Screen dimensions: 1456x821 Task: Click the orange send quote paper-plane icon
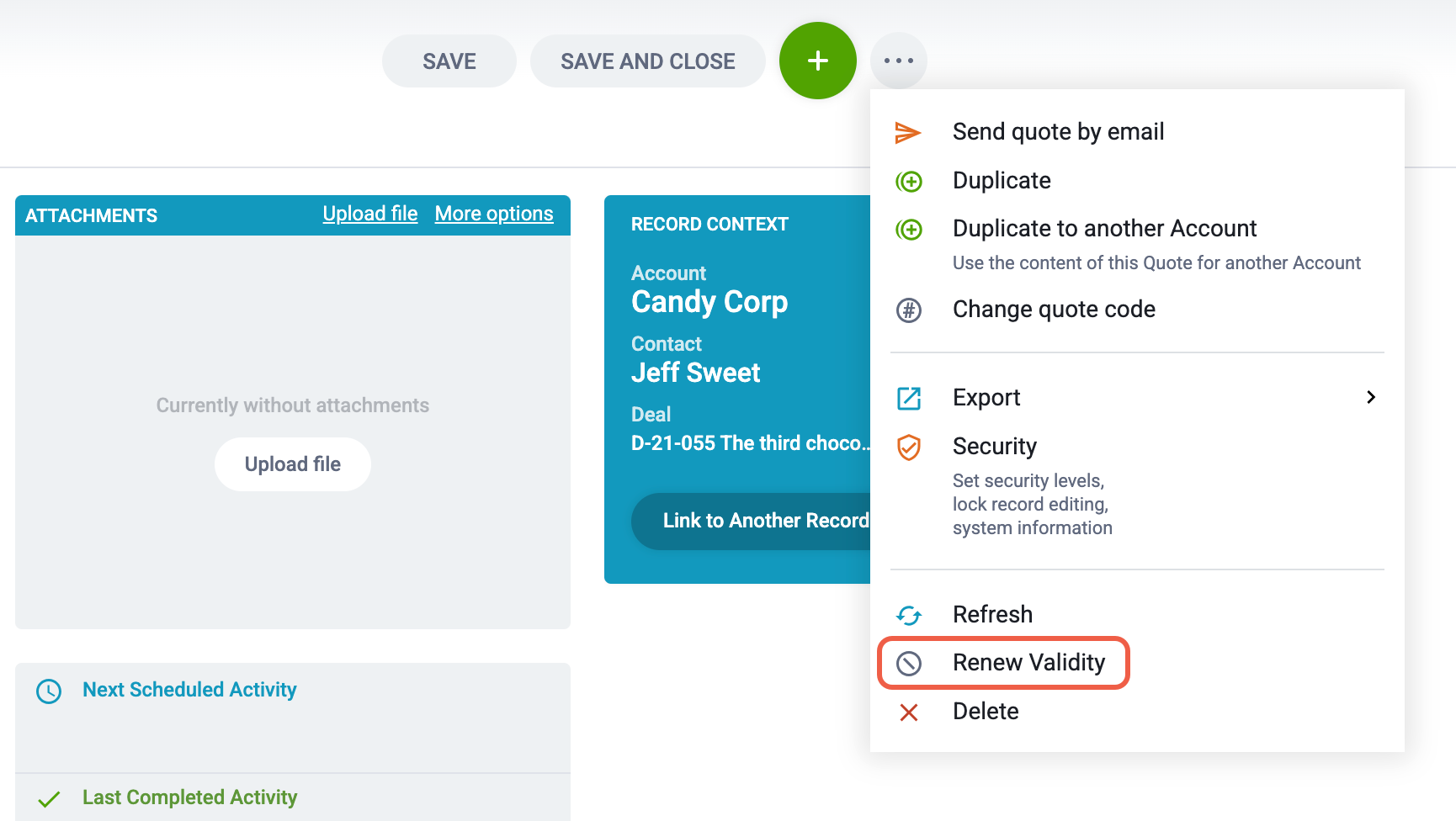pos(907,132)
